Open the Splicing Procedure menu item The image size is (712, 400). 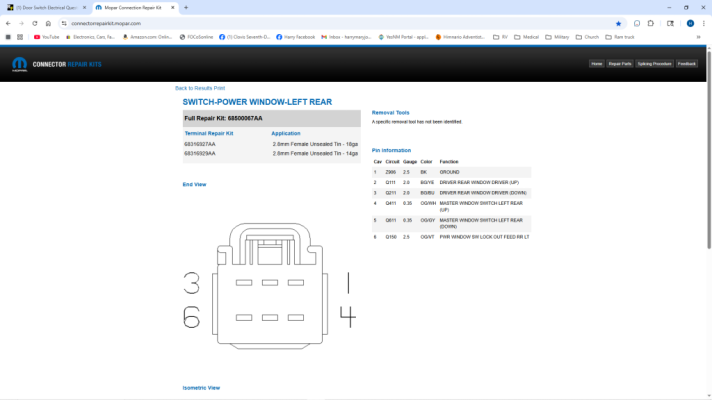pos(654,64)
